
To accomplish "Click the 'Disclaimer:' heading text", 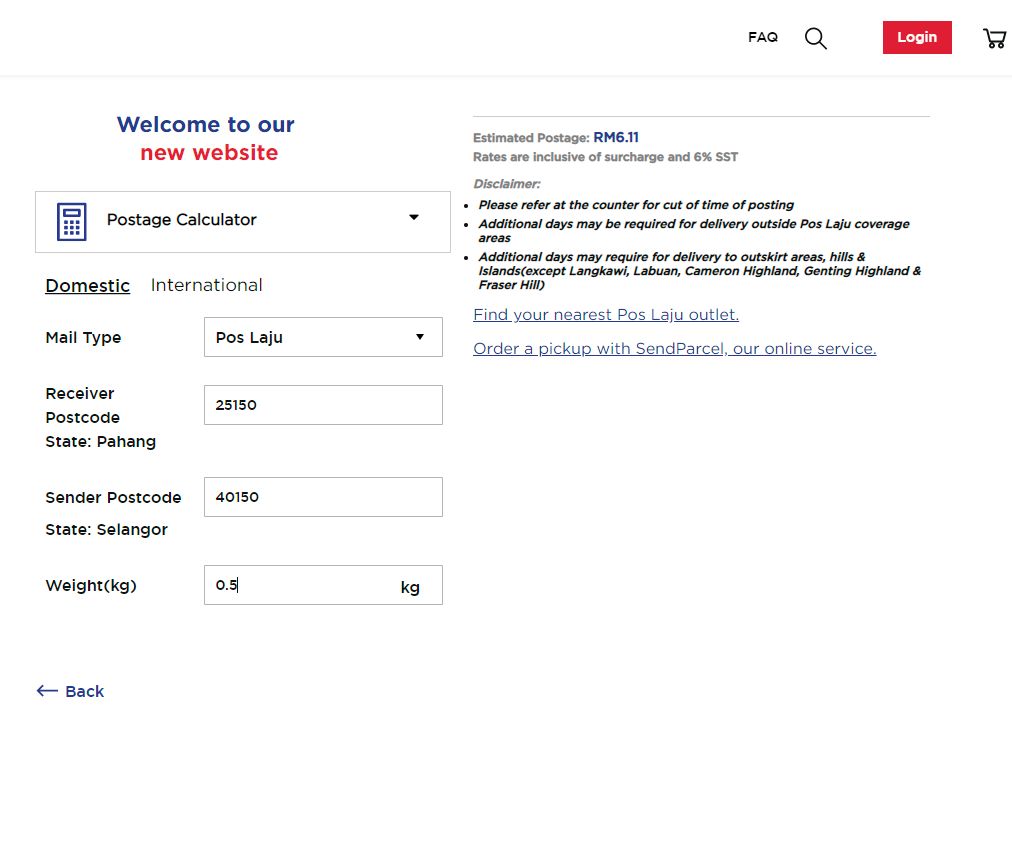I will 507,184.
